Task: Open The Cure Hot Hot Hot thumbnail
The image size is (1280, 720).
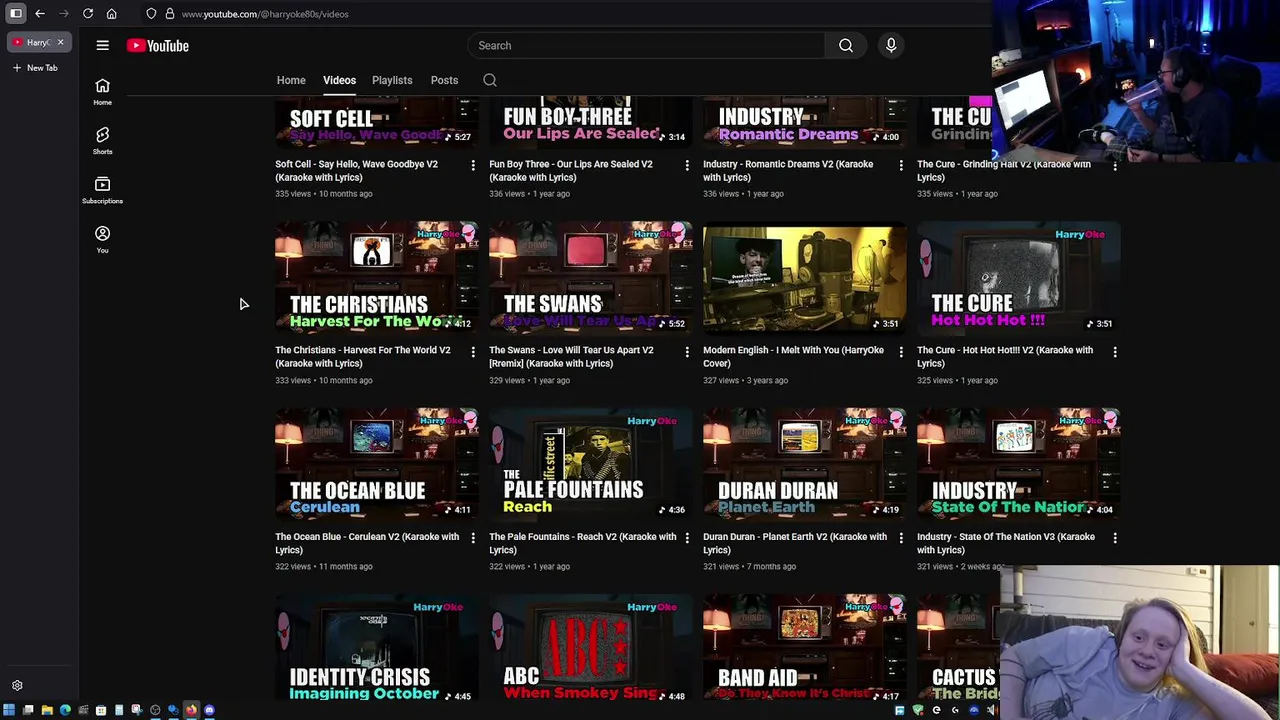Action: click(1018, 277)
